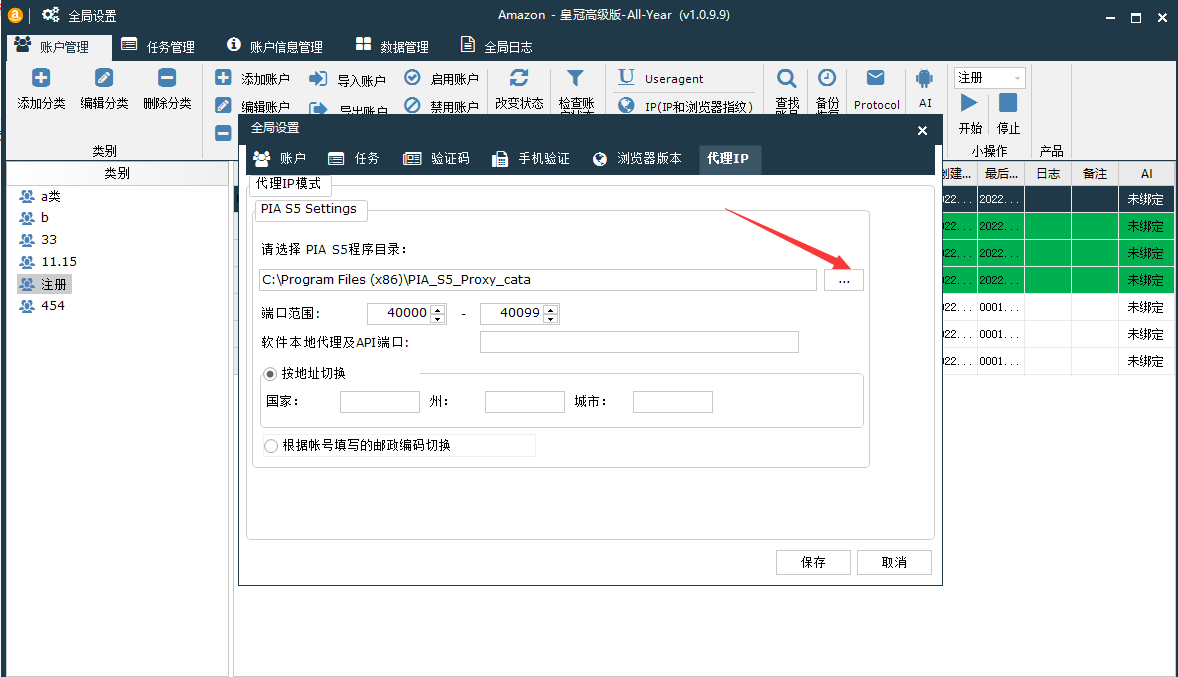The width and height of the screenshot is (1178, 677).
Task: Click 取消 to cancel settings
Action: coord(895,563)
